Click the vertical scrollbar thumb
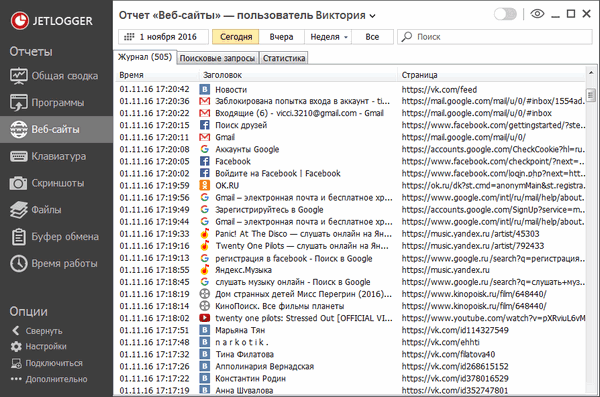This screenshot has width=600, height=397. pos(591,95)
